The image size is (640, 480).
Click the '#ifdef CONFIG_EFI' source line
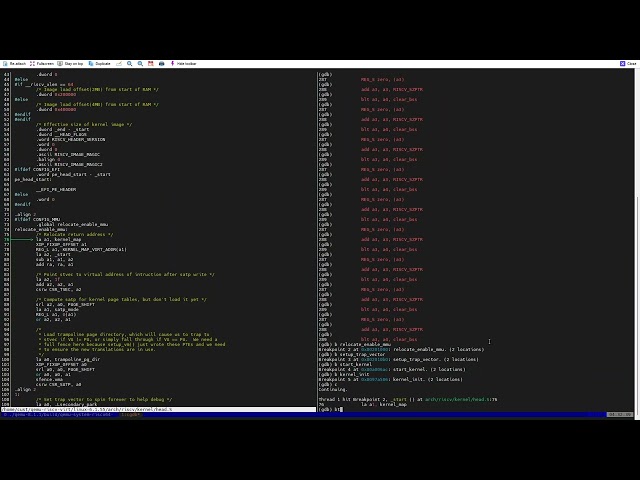[37, 169]
